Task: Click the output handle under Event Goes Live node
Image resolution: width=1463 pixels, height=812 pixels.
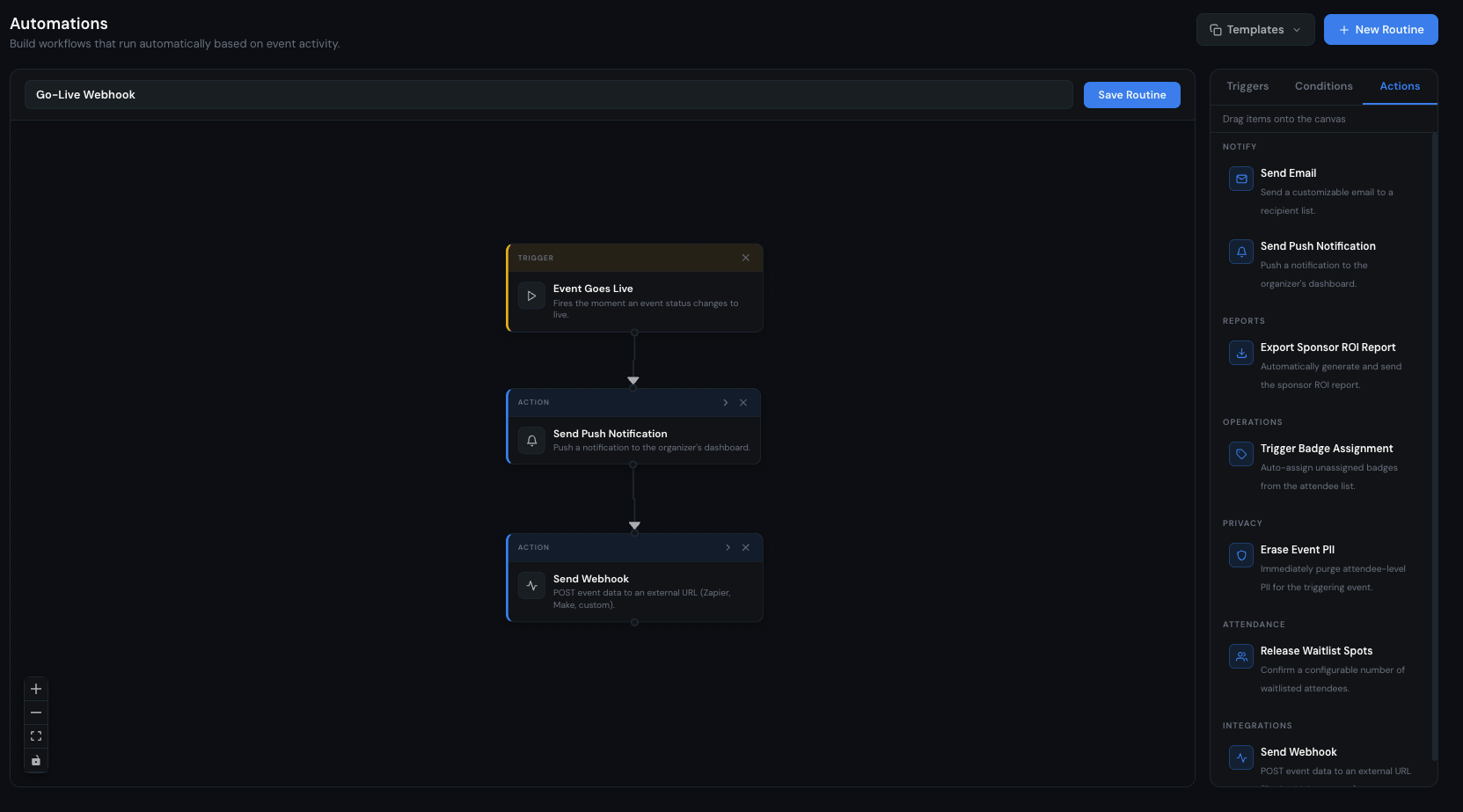Action: (x=634, y=333)
